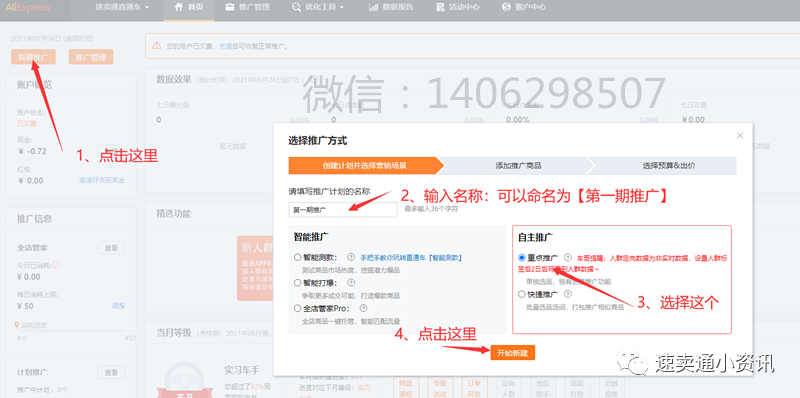800x398 pixels.
Task: Click 查看 next to 计划推广
Action: (111, 372)
